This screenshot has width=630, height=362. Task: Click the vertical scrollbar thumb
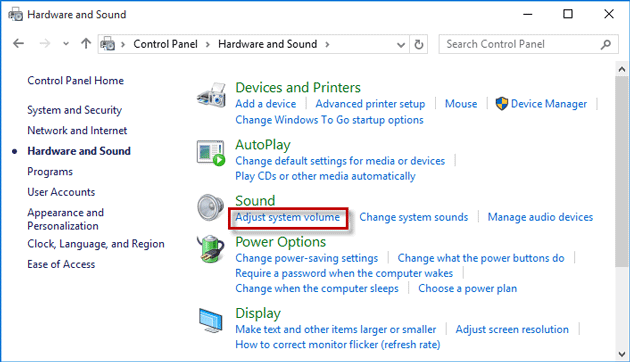(621, 171)
